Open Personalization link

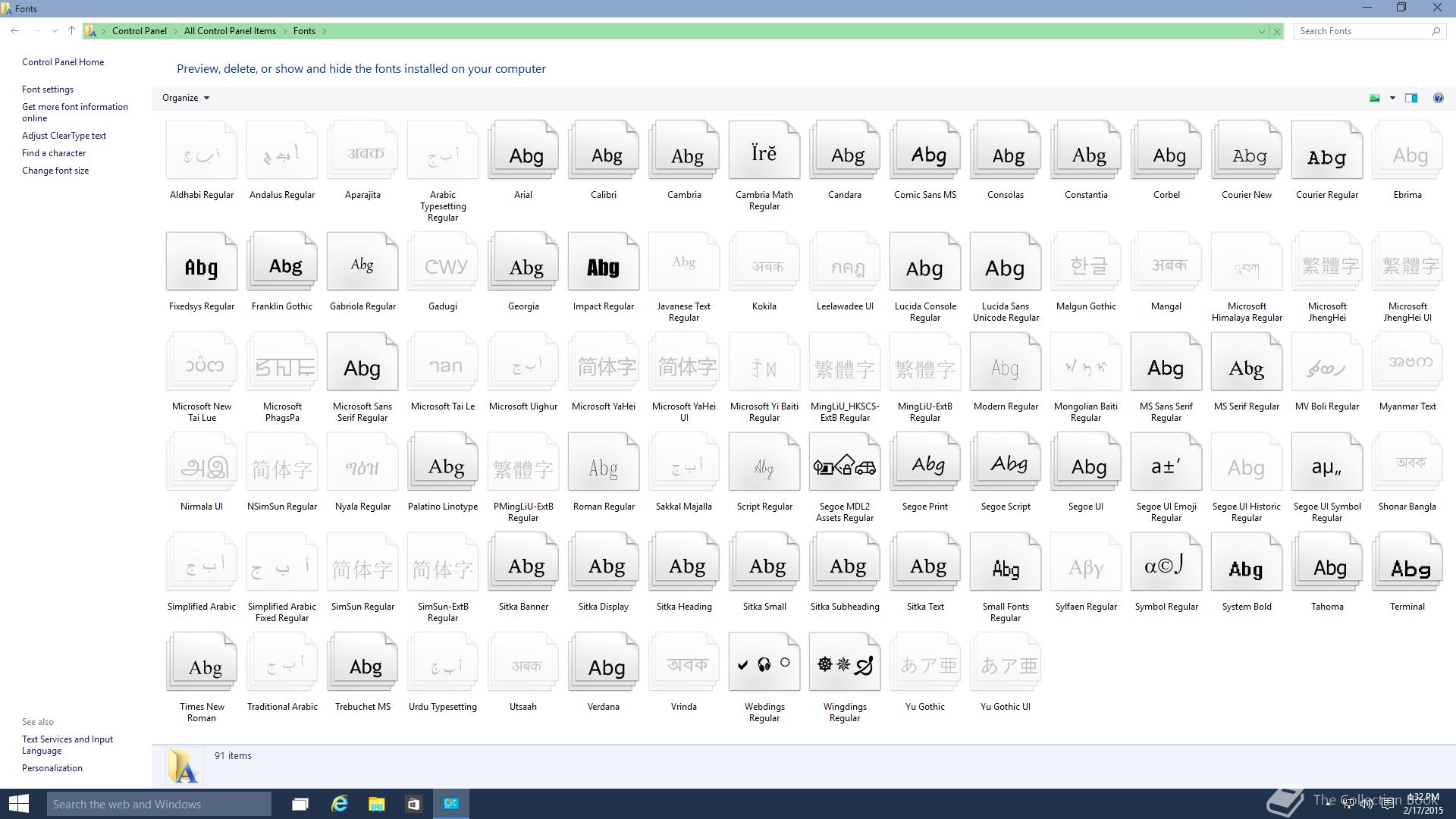point(52,768)
